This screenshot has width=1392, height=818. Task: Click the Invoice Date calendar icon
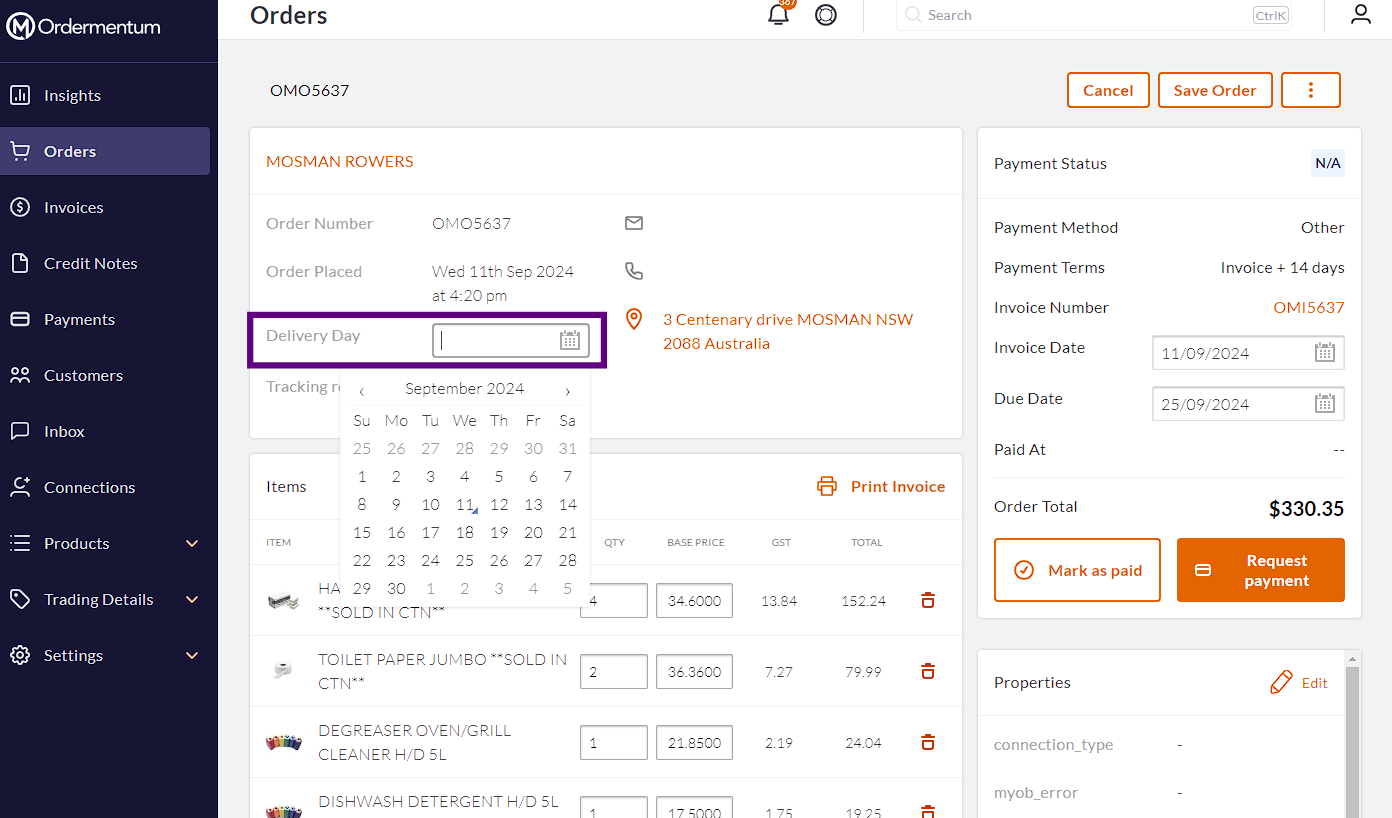click(1325, 352)
